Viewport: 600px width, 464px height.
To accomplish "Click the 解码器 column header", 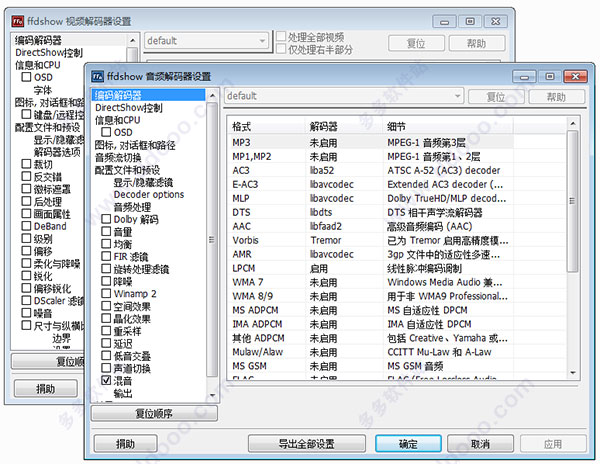I will [x=344, y=126].
